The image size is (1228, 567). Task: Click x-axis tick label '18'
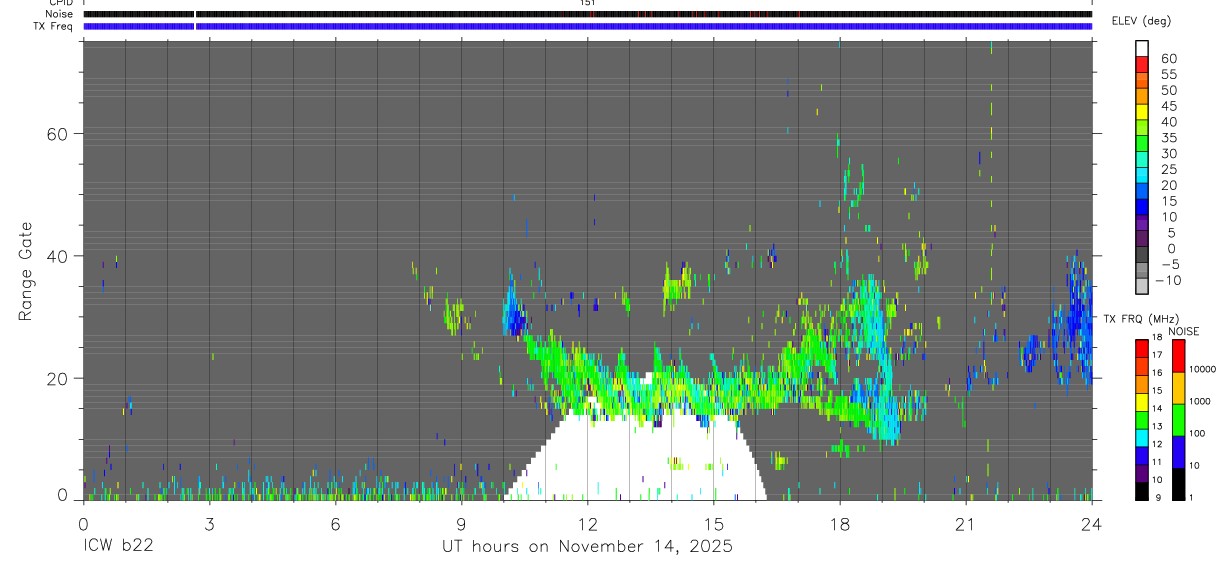pos(839,523)
